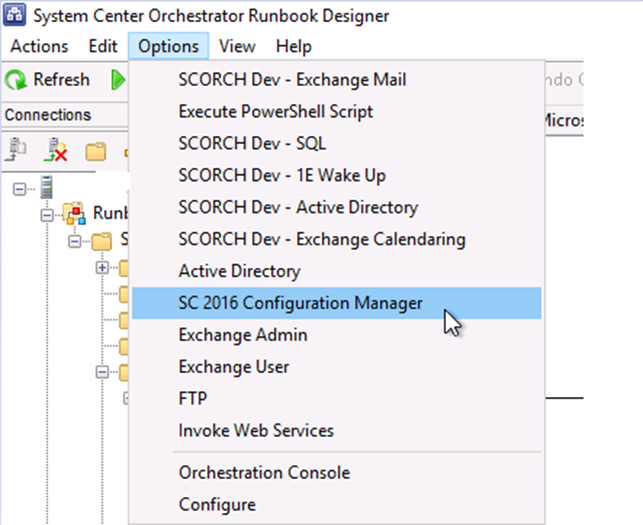
Task: Click the green Run arrow icon
Action: 118,80
